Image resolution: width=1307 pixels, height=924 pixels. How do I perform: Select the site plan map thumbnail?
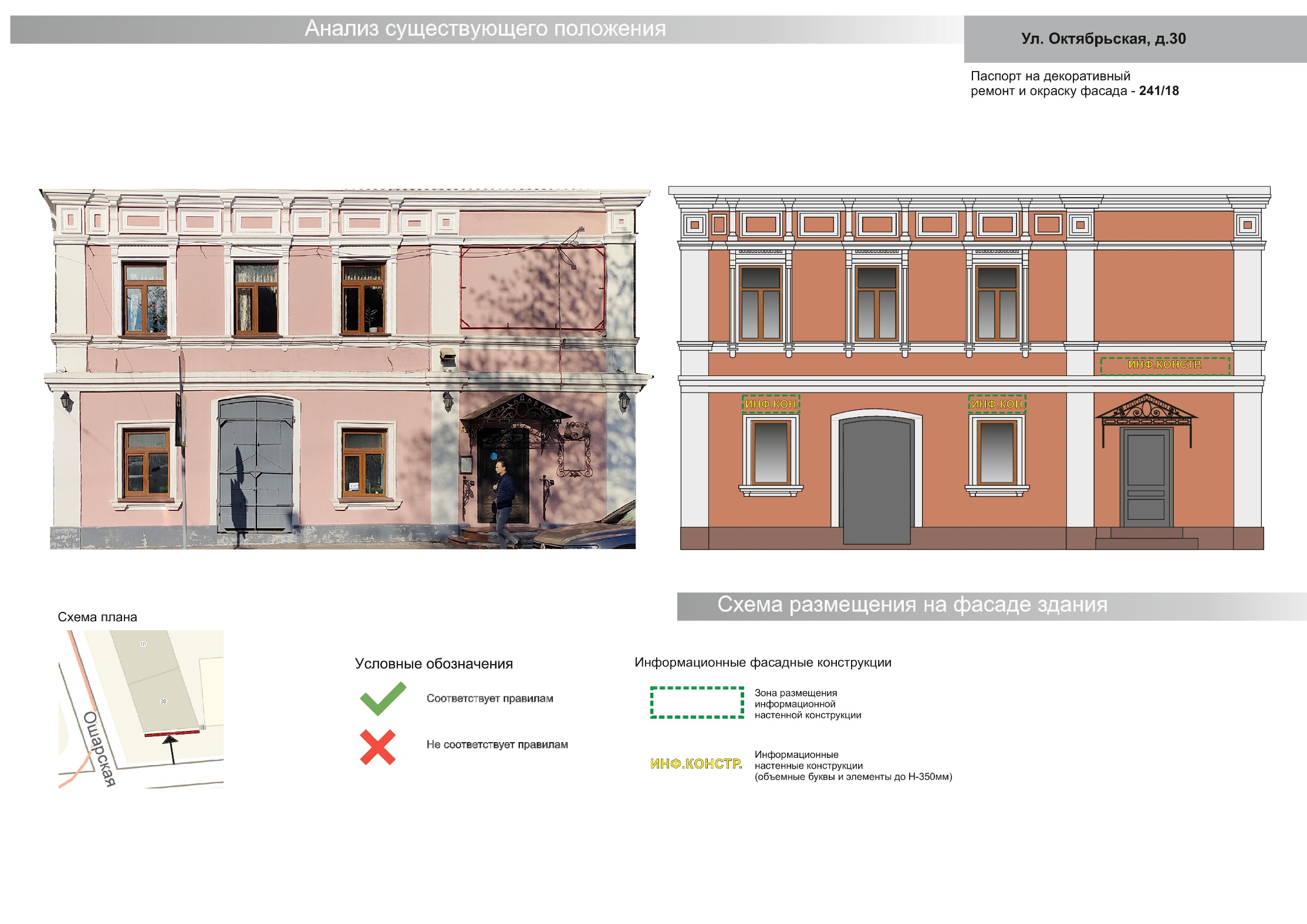141,709
